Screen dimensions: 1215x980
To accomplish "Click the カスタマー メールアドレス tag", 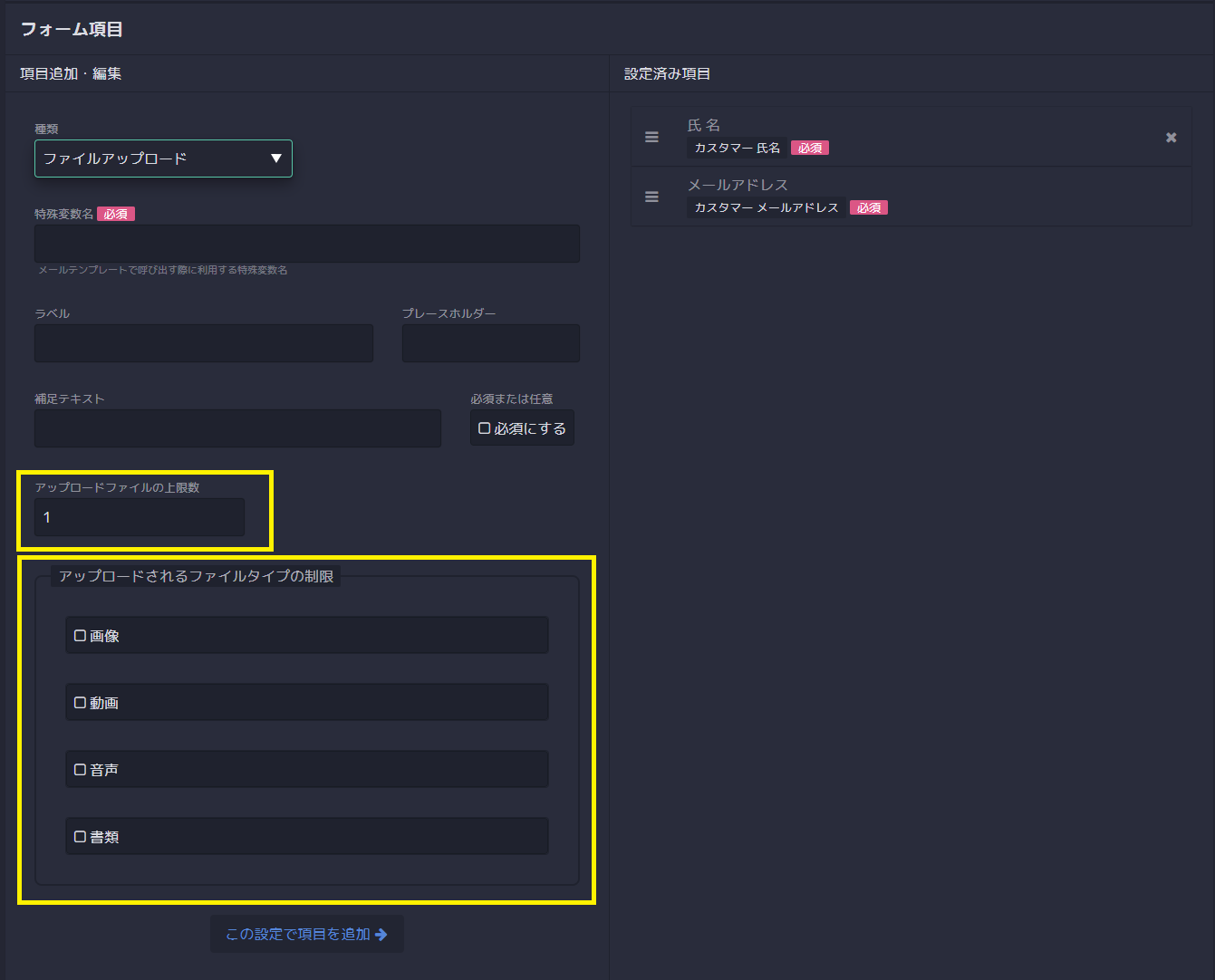I will coord(766,207).
